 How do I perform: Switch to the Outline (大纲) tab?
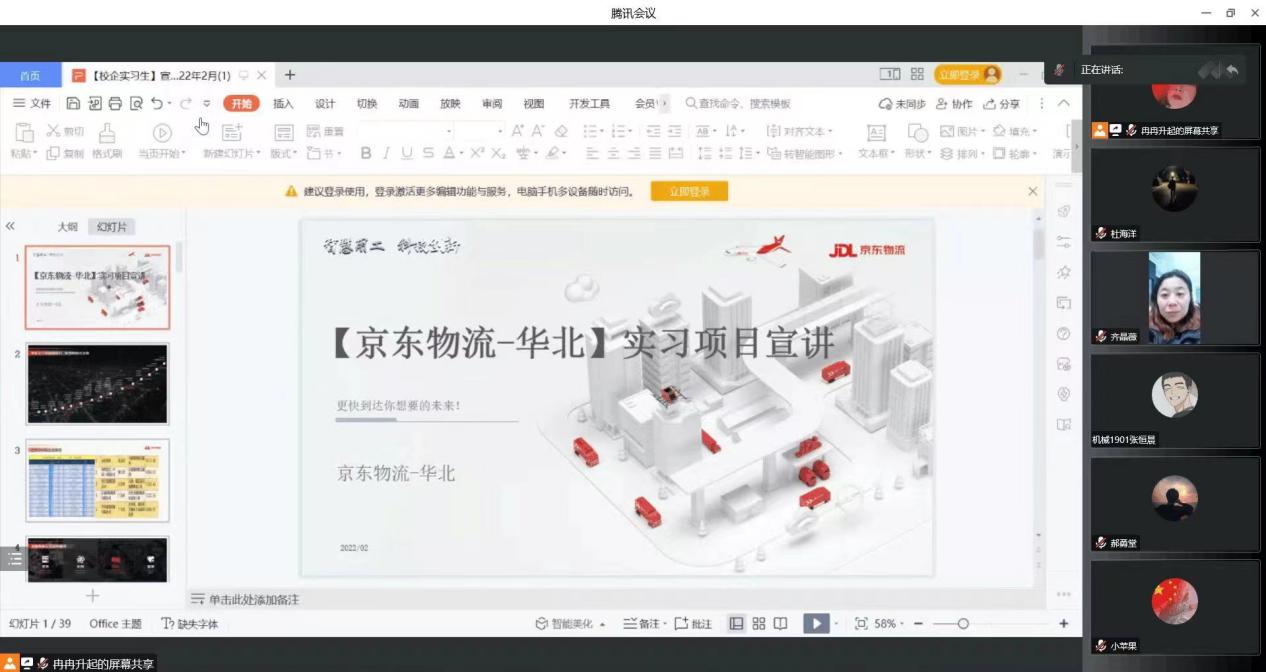[x=67, y=227]
